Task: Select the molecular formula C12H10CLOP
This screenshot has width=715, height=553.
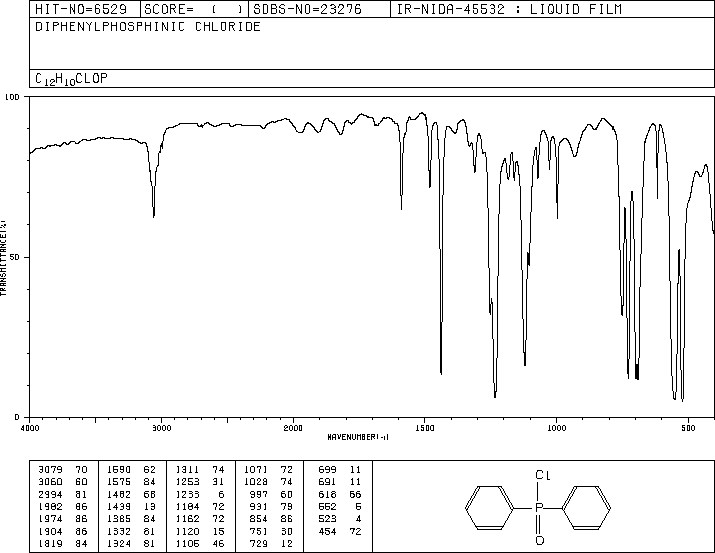Action: click(x=71, y=79)
